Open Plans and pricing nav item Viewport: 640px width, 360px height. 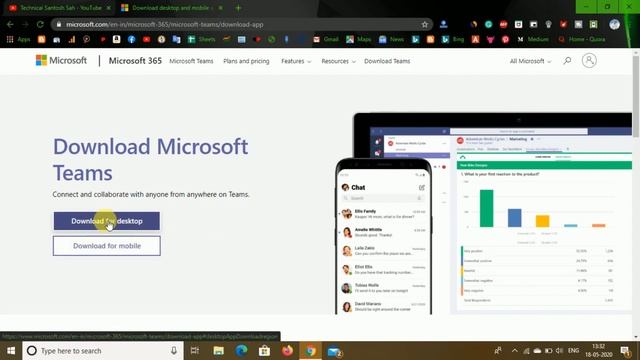click(x=246, y=61)
